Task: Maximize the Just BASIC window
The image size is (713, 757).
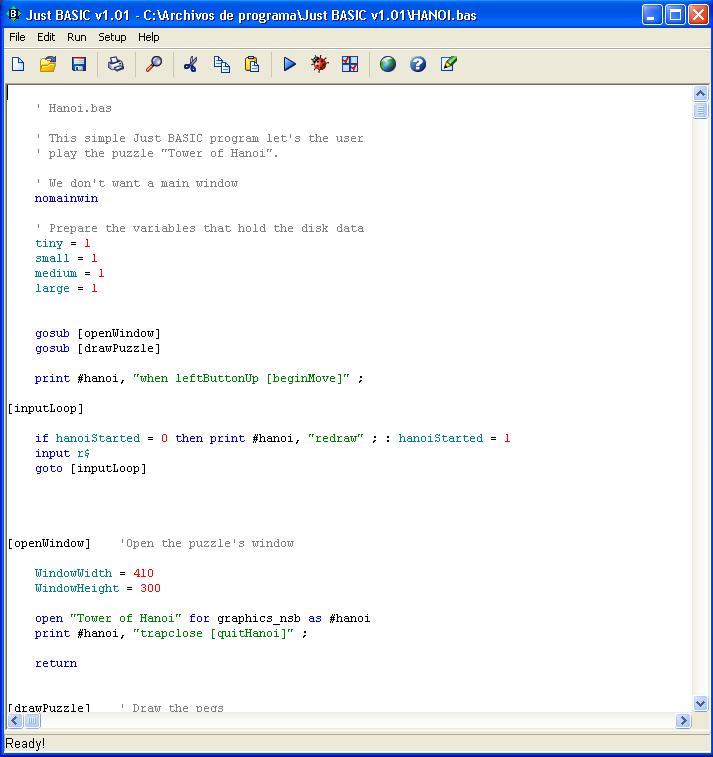Action: point(675,14)
